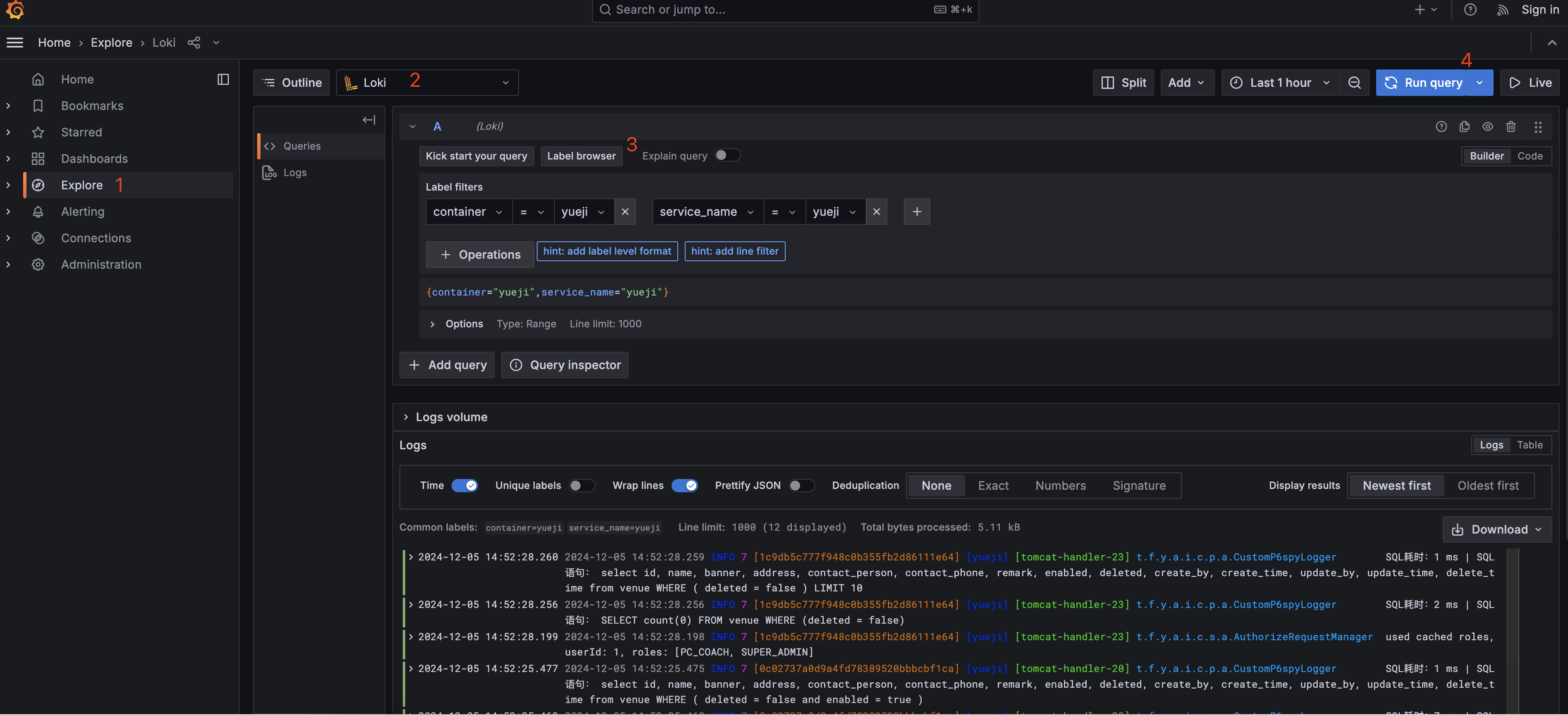
Task: Toggle query A visibility eye icon
Action: click(1487, 126)
